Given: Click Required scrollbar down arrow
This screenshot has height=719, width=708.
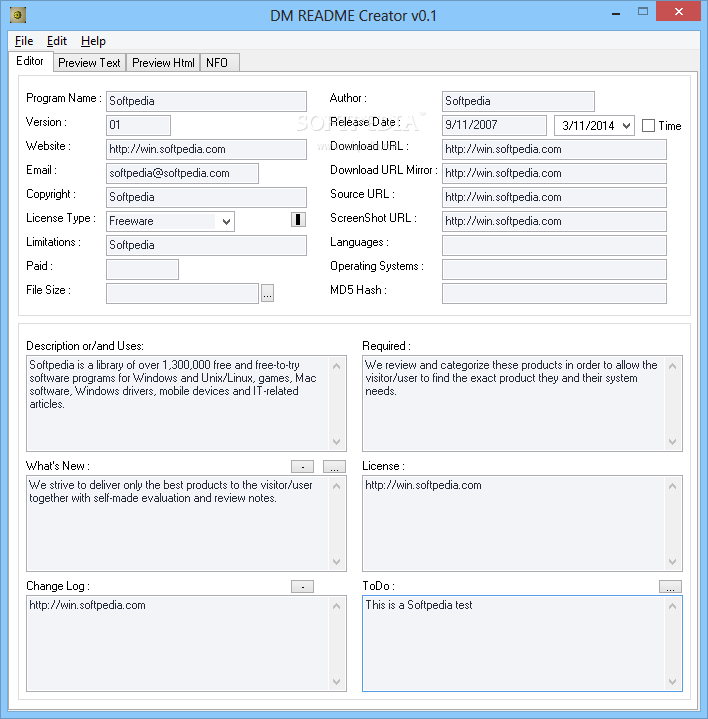Looking at the screenshot, I should [673, 442].
